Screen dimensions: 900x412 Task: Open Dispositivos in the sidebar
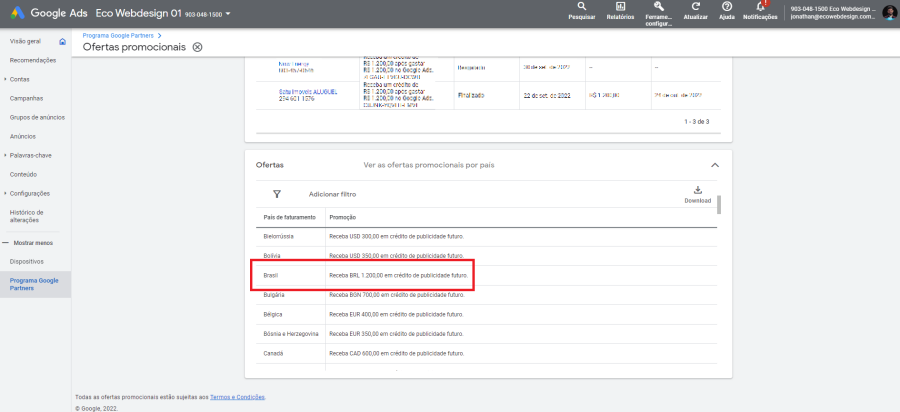point(26,262)
